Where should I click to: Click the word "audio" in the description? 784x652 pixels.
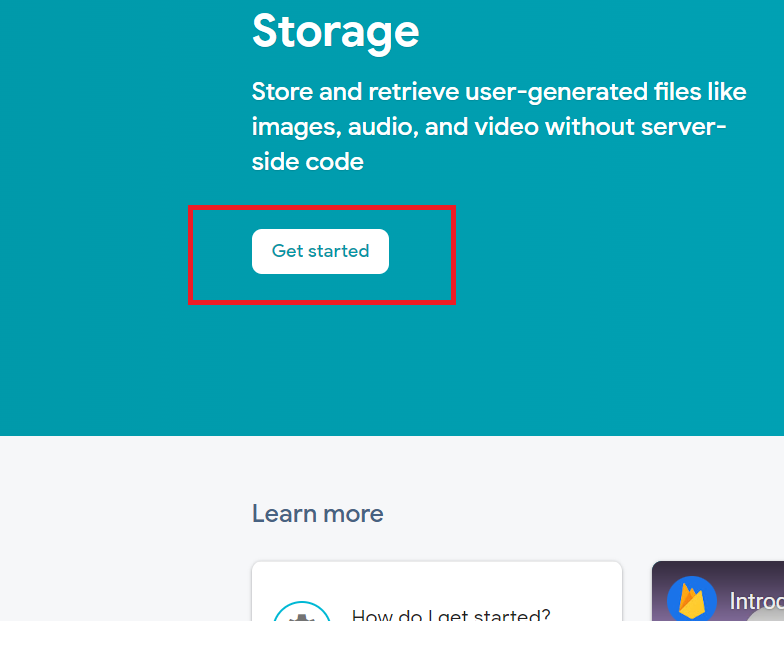click(379, 127)
